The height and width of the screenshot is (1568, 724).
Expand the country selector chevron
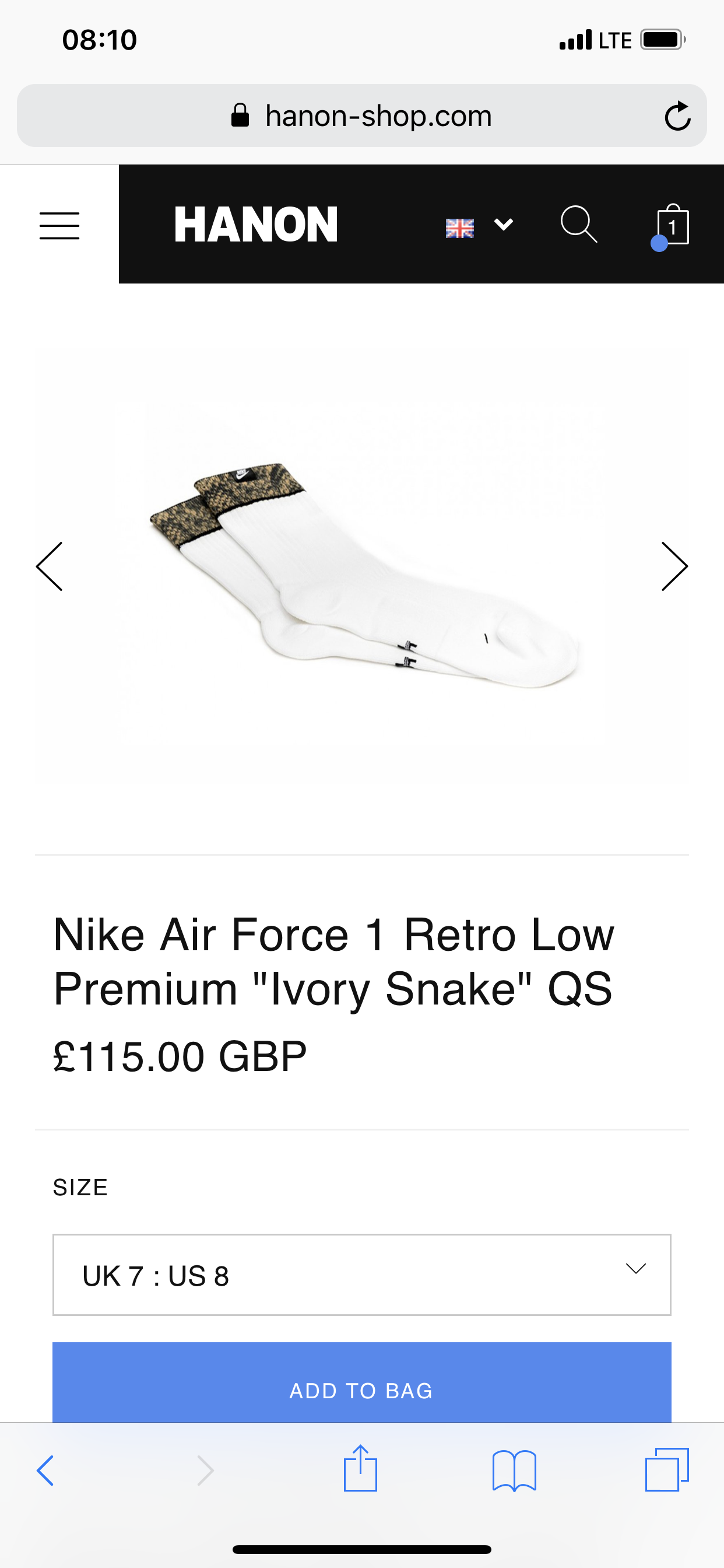(x=503, y=225)
